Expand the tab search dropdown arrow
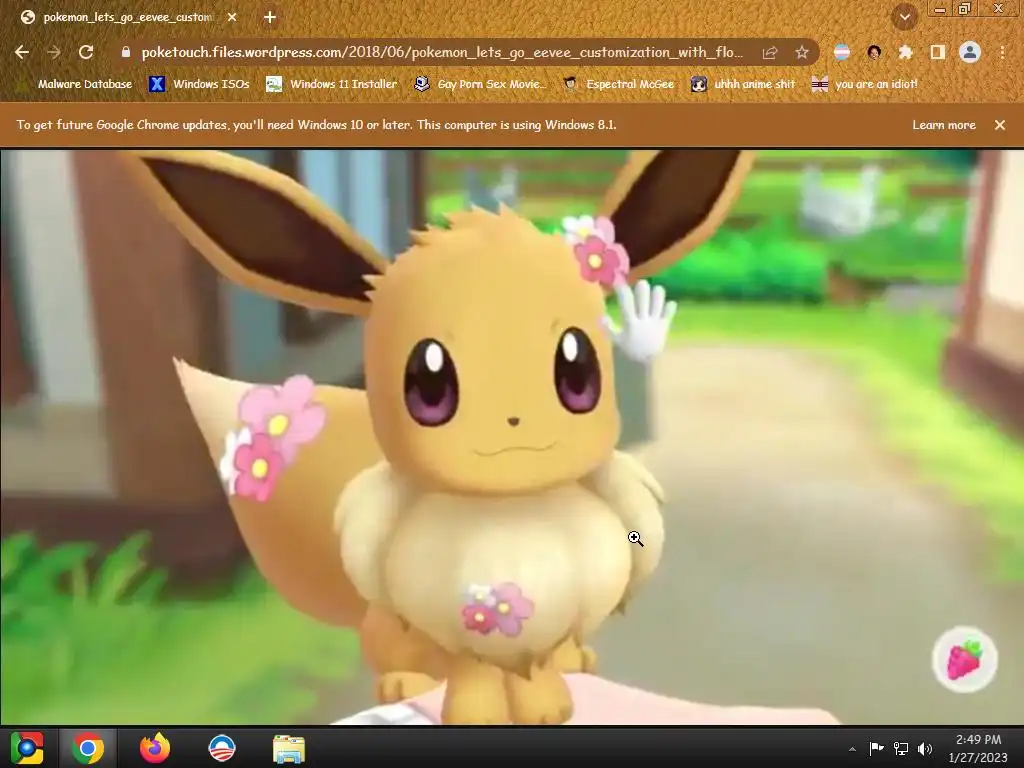The height and width of the screenshot is (768, 1024). pos(904,18)
